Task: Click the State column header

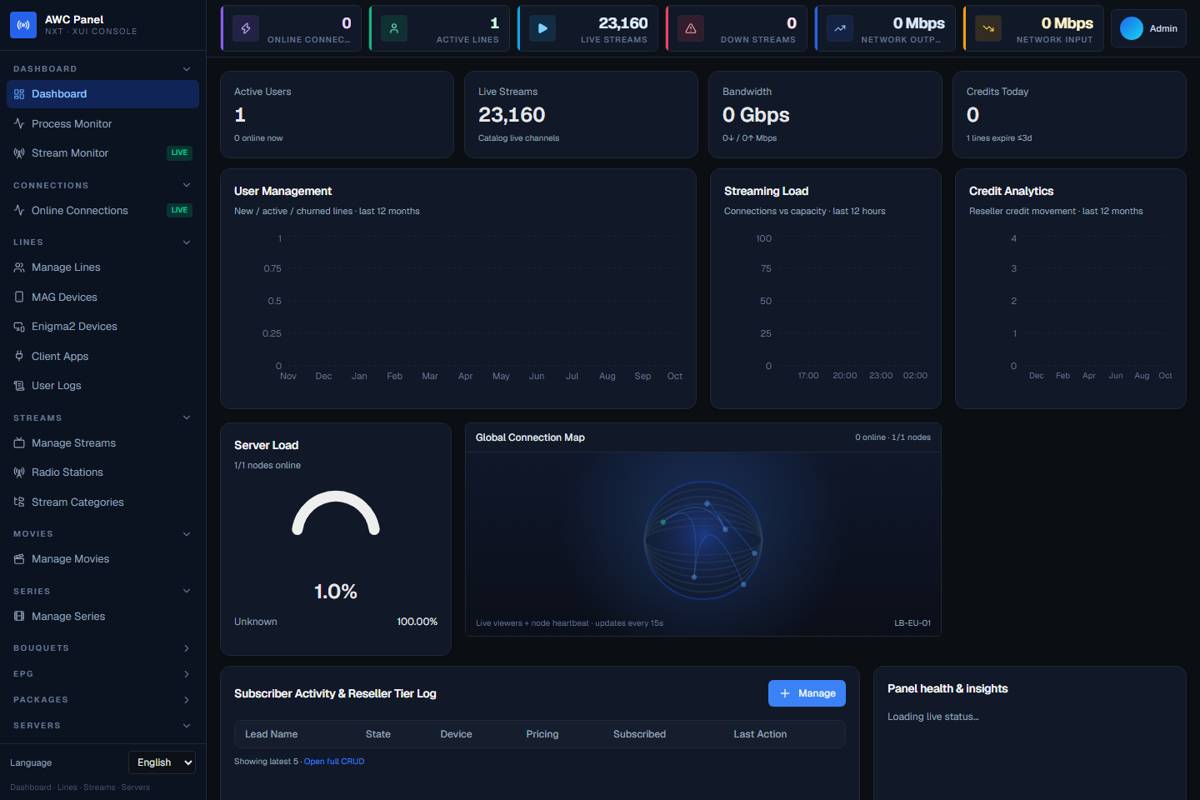Action: pyautogui.click(x=378, y=734)
